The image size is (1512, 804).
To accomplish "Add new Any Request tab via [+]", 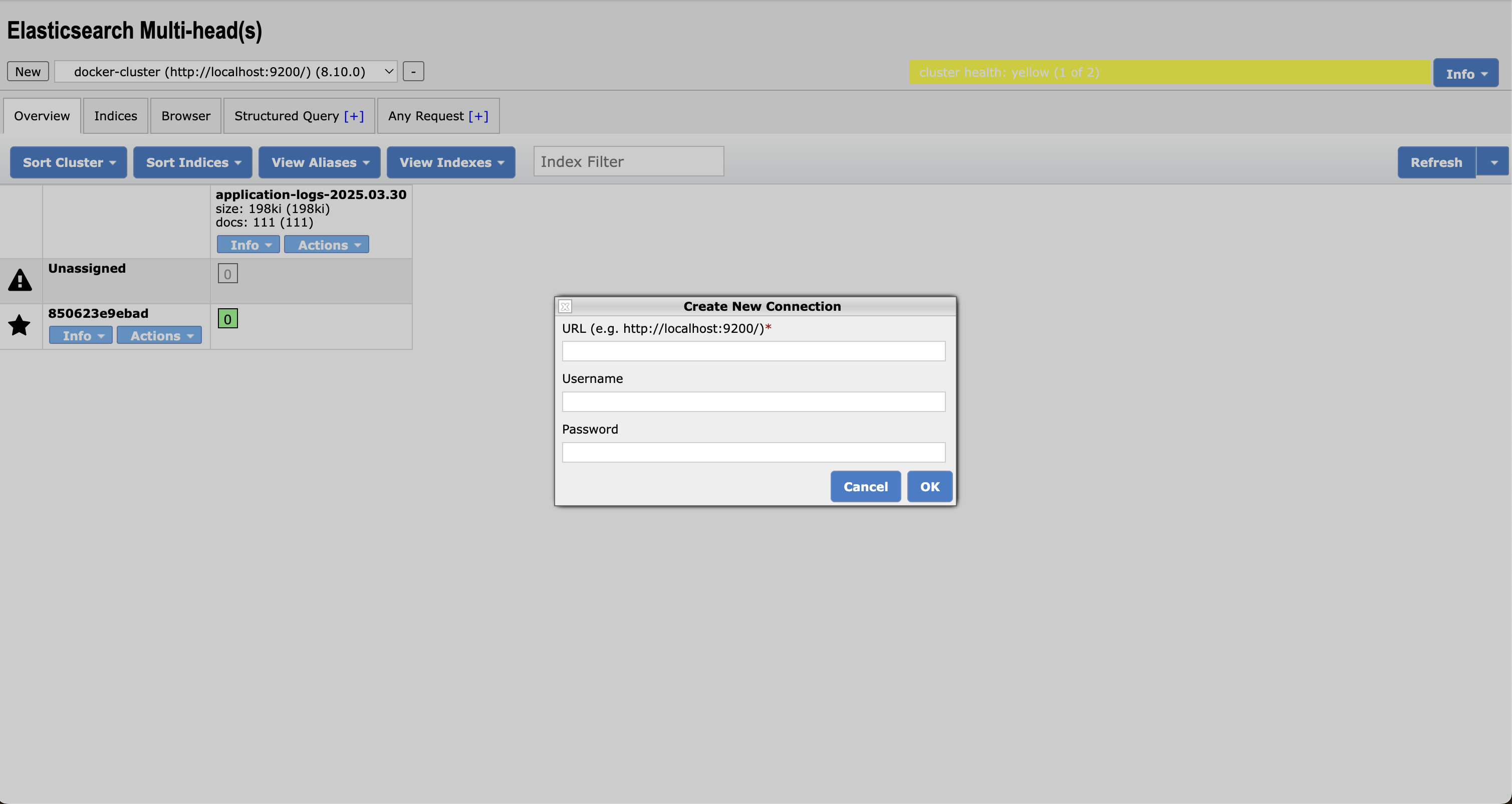I will tap(478, 116).
